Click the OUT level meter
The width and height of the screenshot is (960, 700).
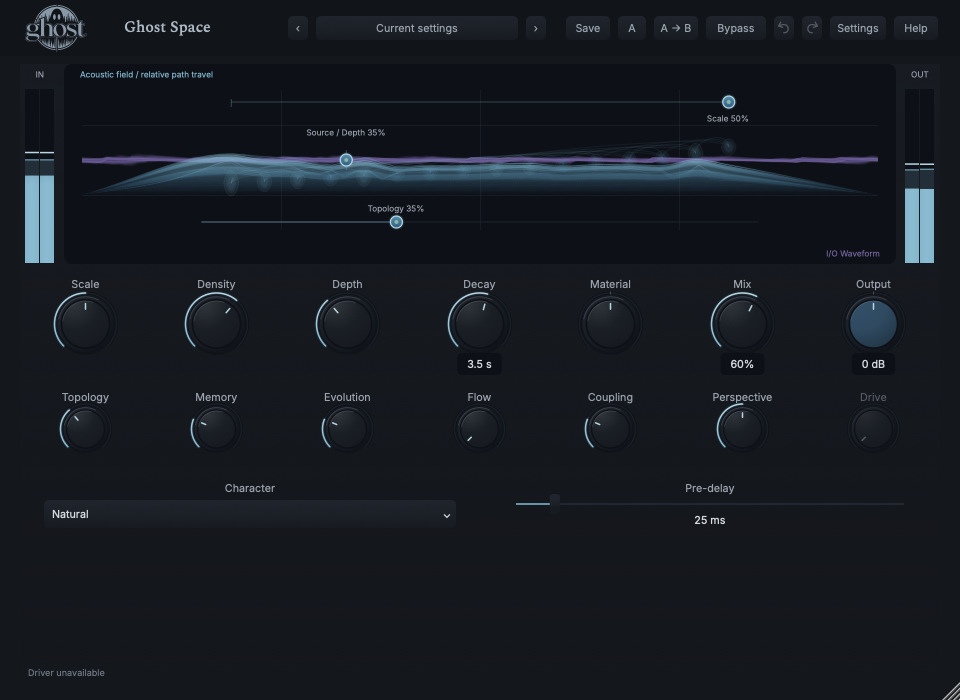pyautogui.click(x=919, y=176)
